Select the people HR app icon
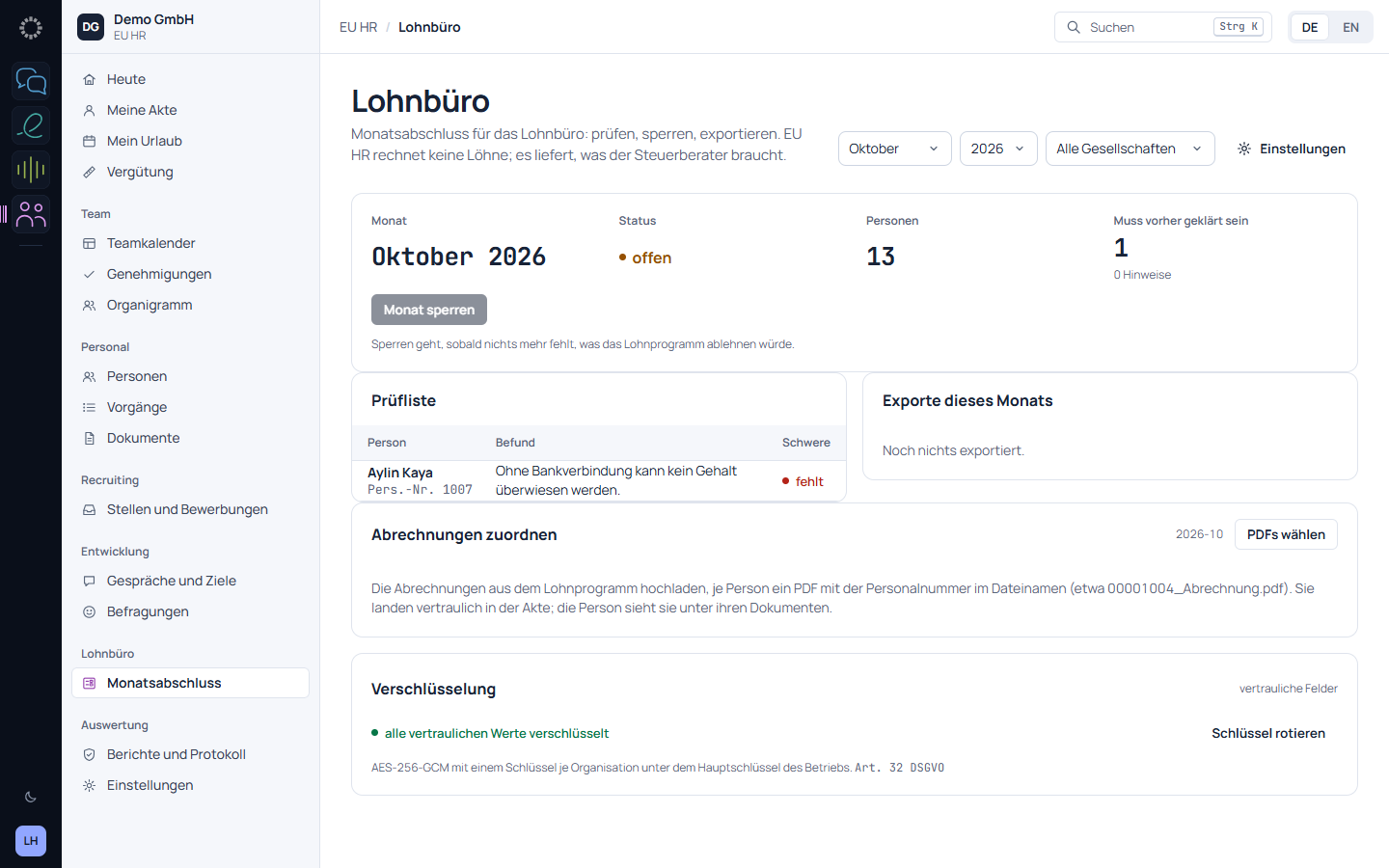 pyautogui.click(x=31, y=214)
